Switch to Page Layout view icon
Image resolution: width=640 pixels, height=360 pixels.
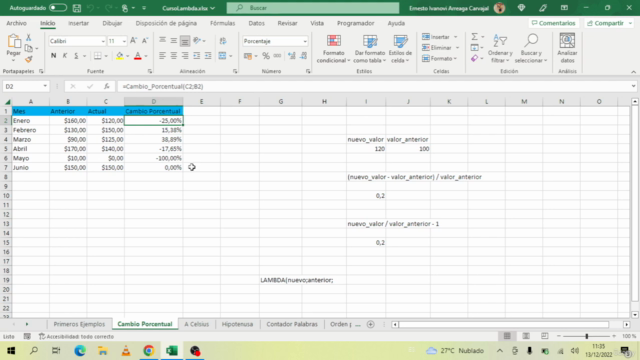[526, 336]
